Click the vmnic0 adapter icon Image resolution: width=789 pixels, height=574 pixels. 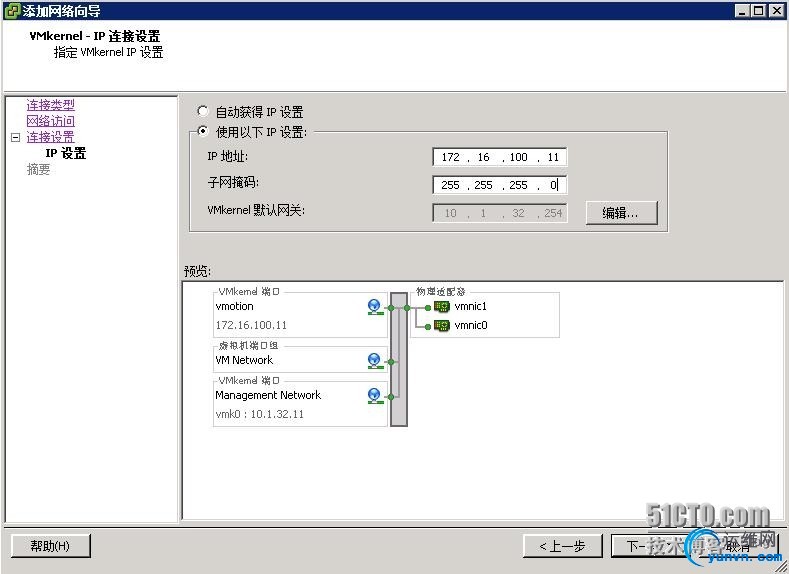[x=441, y=325]
